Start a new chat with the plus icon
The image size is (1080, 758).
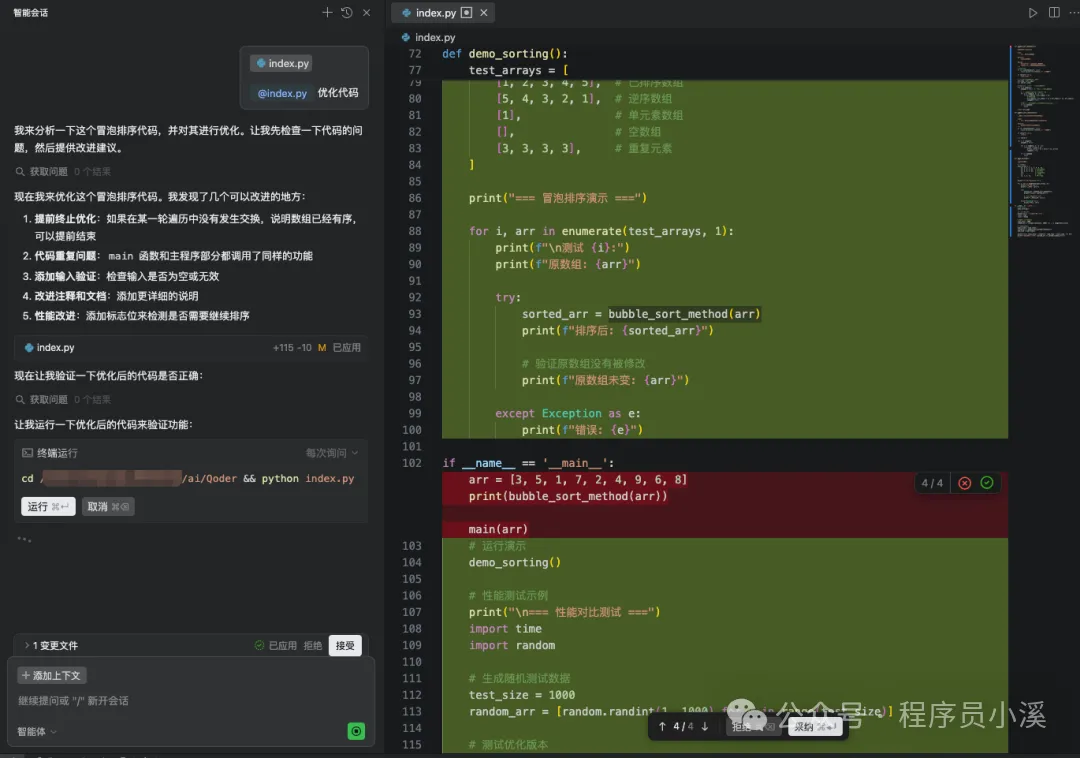[327, 12]
